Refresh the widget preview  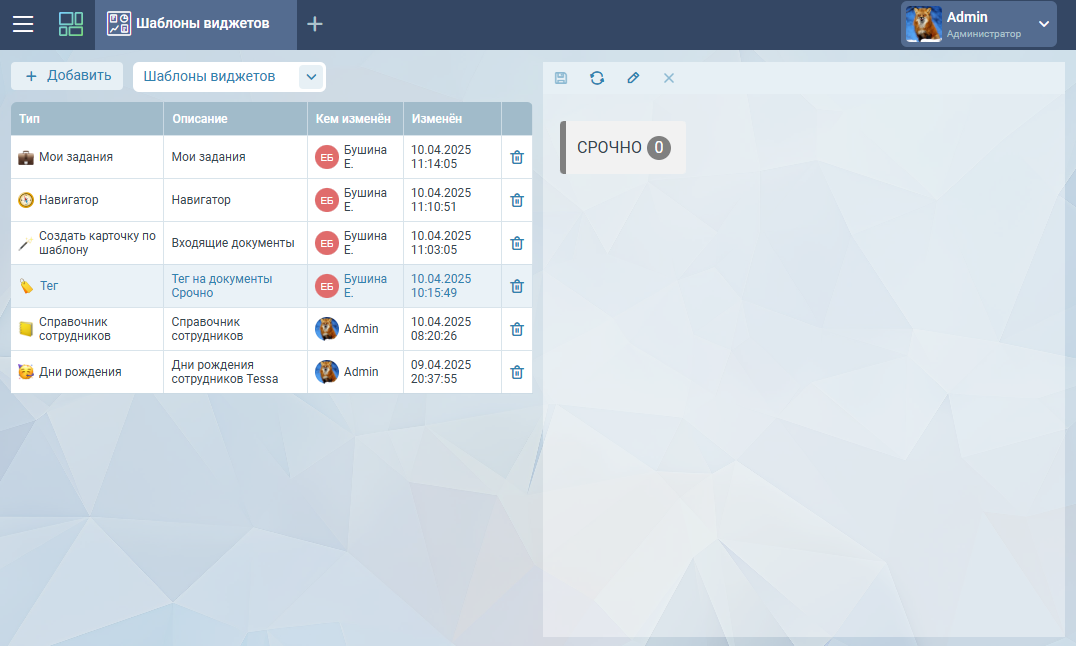(x=597, y=78)
